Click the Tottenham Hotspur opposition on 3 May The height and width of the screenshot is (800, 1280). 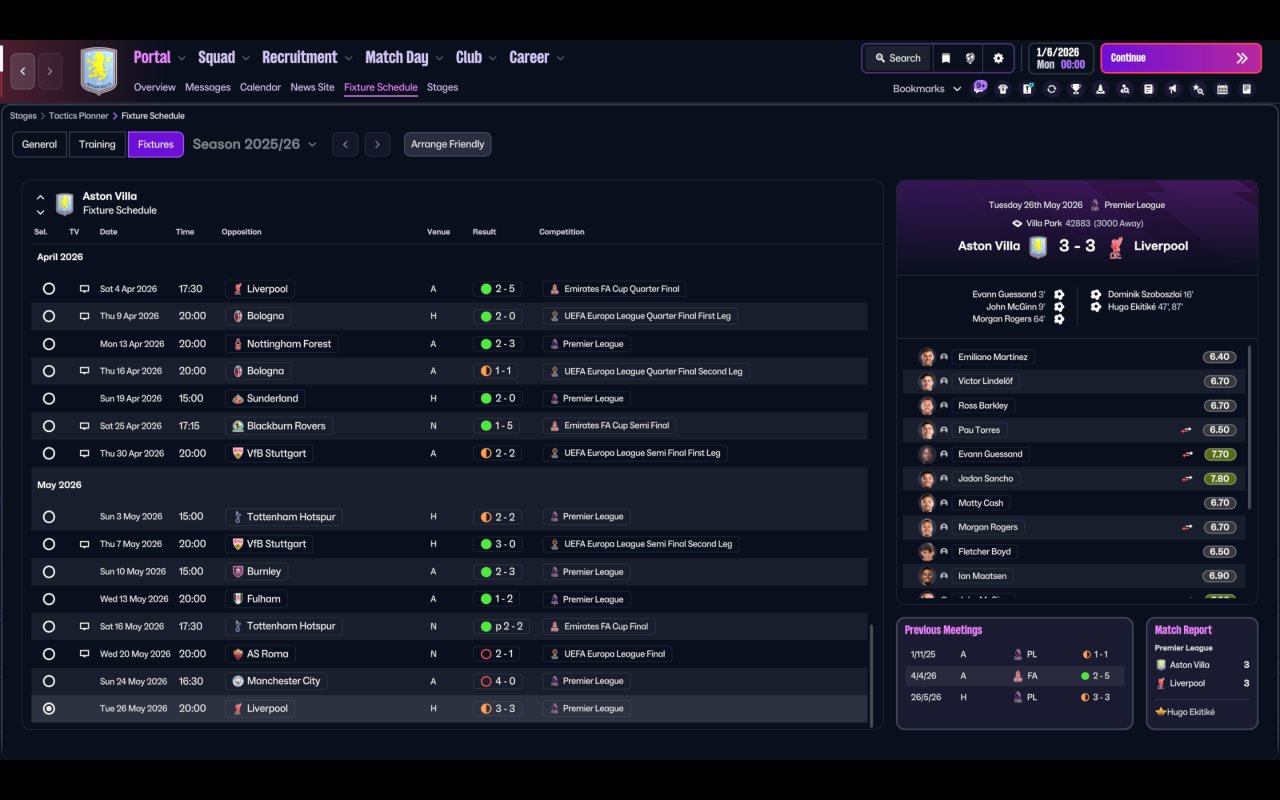coord(284,517)
